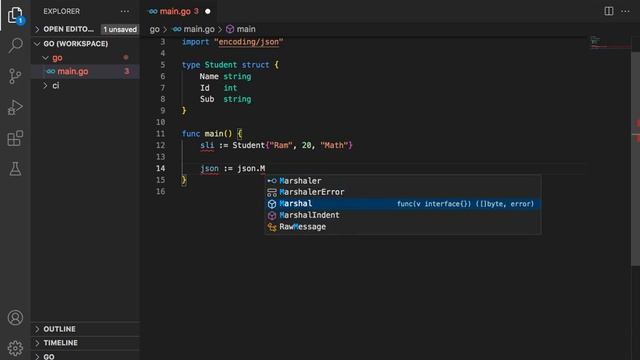Open the Testing flask icon

(16, 169)
